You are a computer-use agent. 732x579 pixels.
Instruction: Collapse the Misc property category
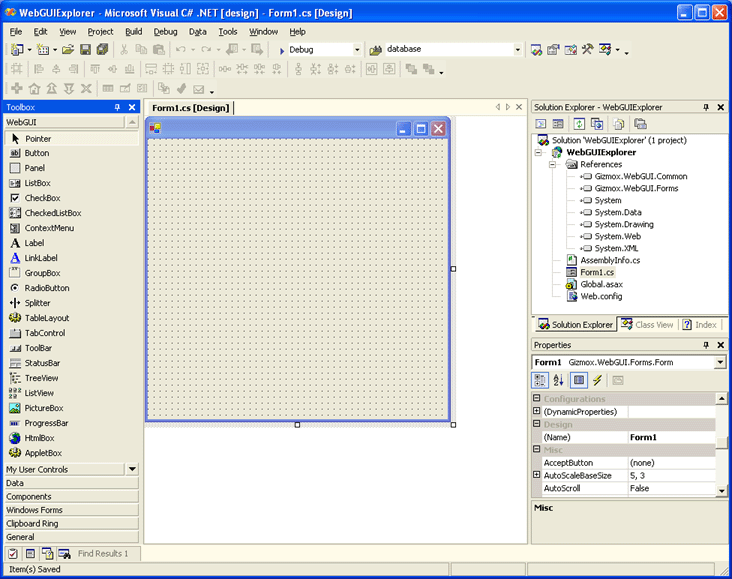(536, 449)
